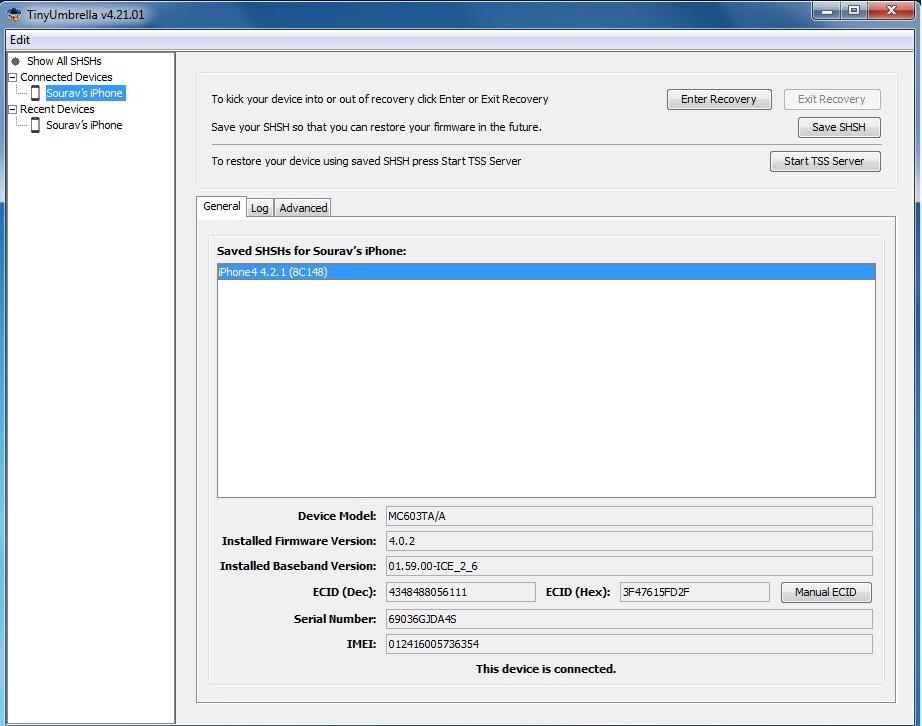Screen dimensions: 922x726
Task: Click the Save SHSH button
Action: 839,128
